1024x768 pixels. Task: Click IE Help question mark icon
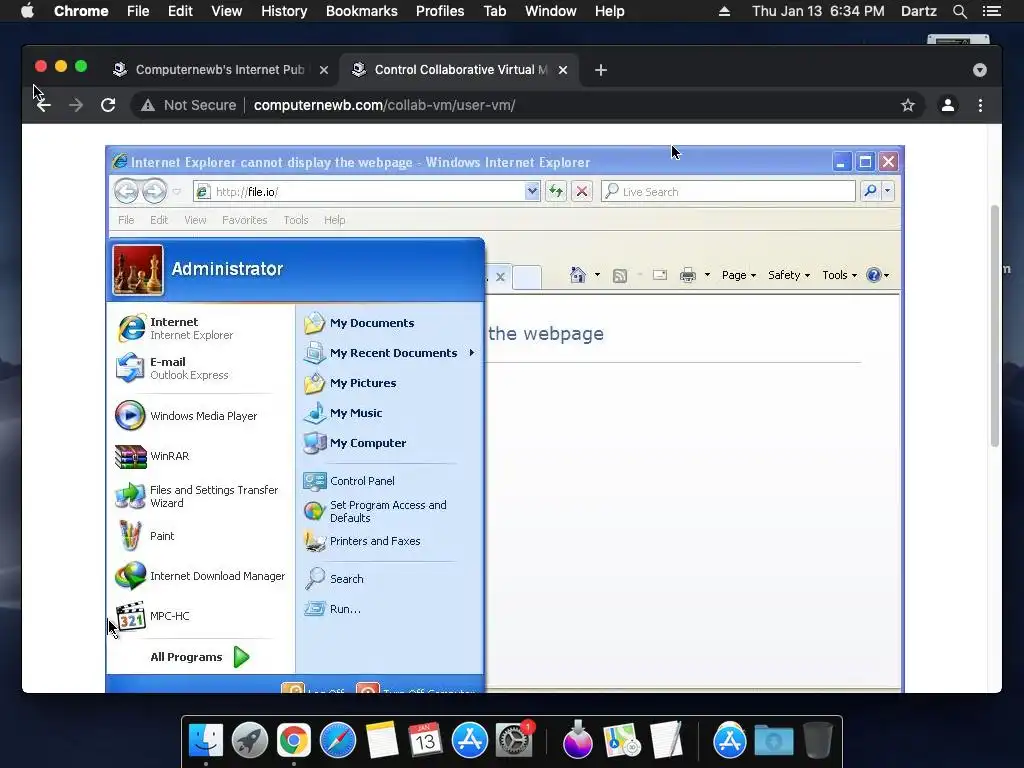pyautogui.click(x=873, y=275)
